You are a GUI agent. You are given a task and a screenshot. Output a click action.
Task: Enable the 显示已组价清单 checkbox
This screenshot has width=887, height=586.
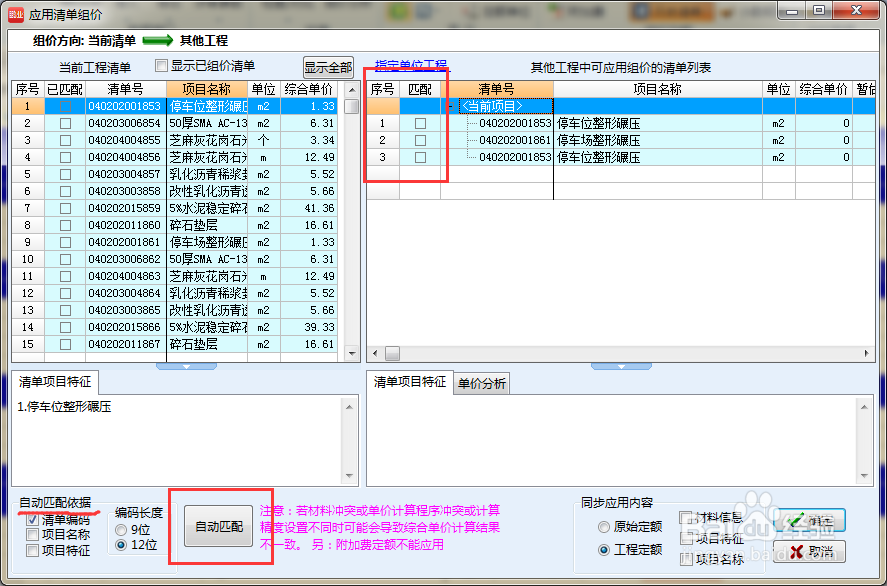point(161,64)
